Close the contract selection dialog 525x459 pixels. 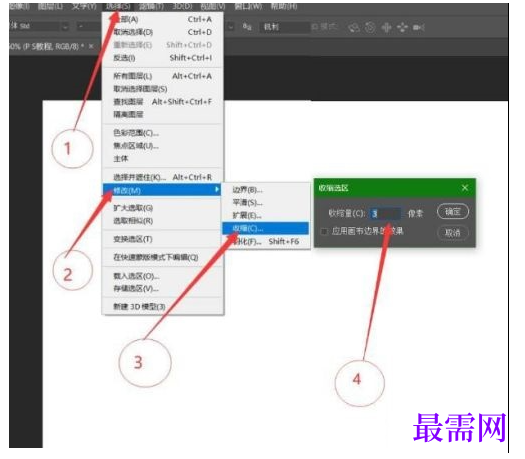465,188
